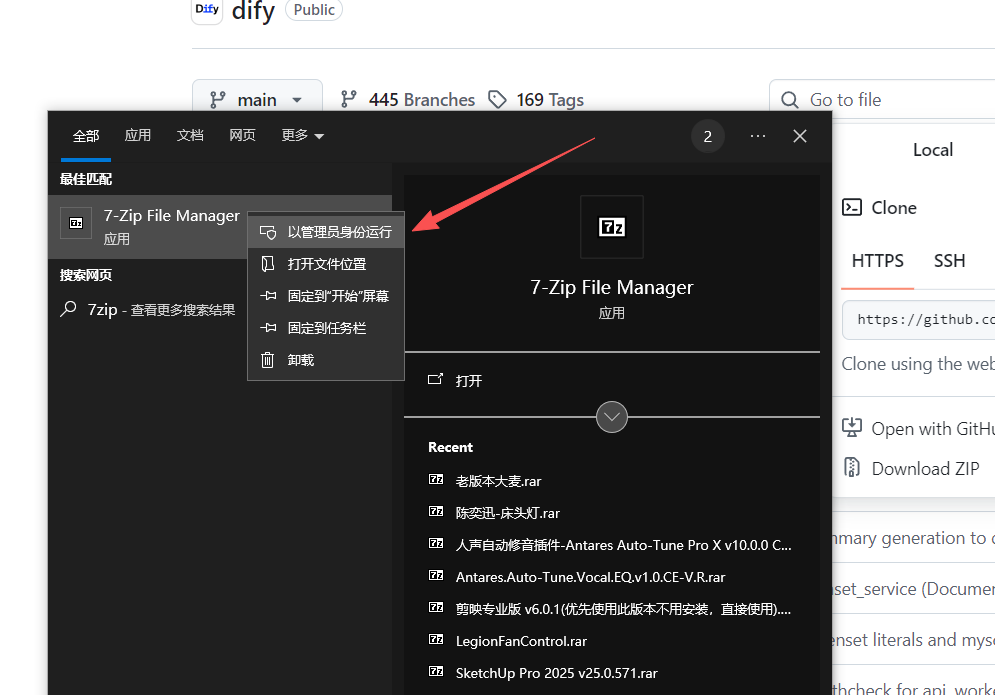This screenshot has height=695, width=995.
Task: Open recent file 老版本大麦.rar
Action: (x=498, y=481)
